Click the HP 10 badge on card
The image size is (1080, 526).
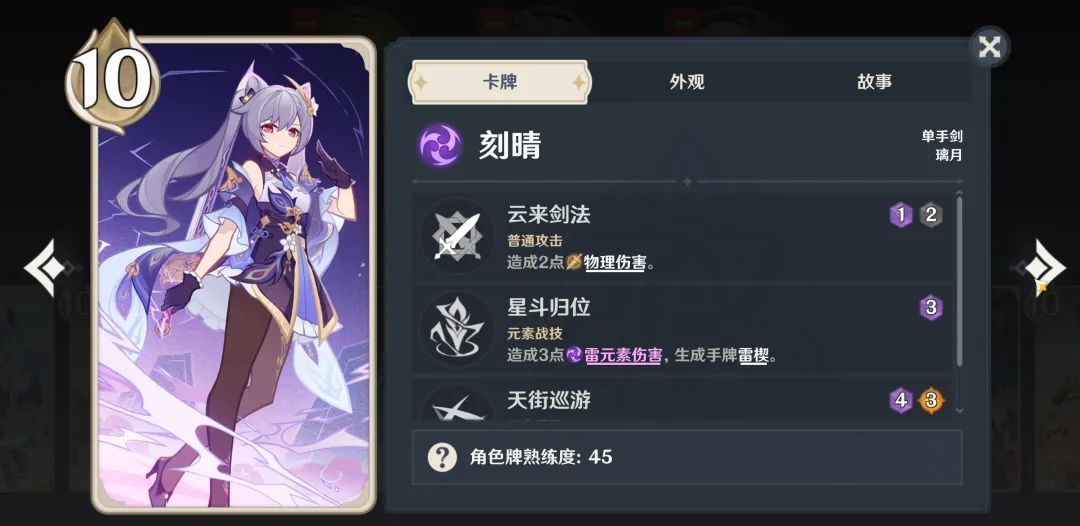coord(112,77)
